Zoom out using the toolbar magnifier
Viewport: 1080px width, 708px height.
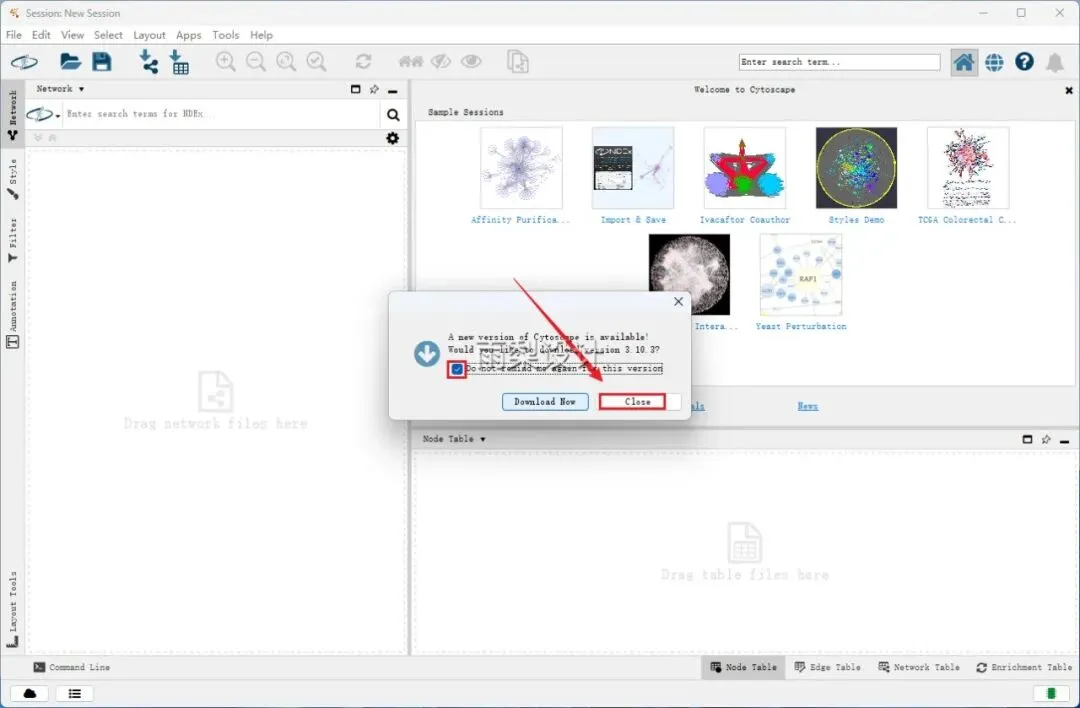[256, 62]
